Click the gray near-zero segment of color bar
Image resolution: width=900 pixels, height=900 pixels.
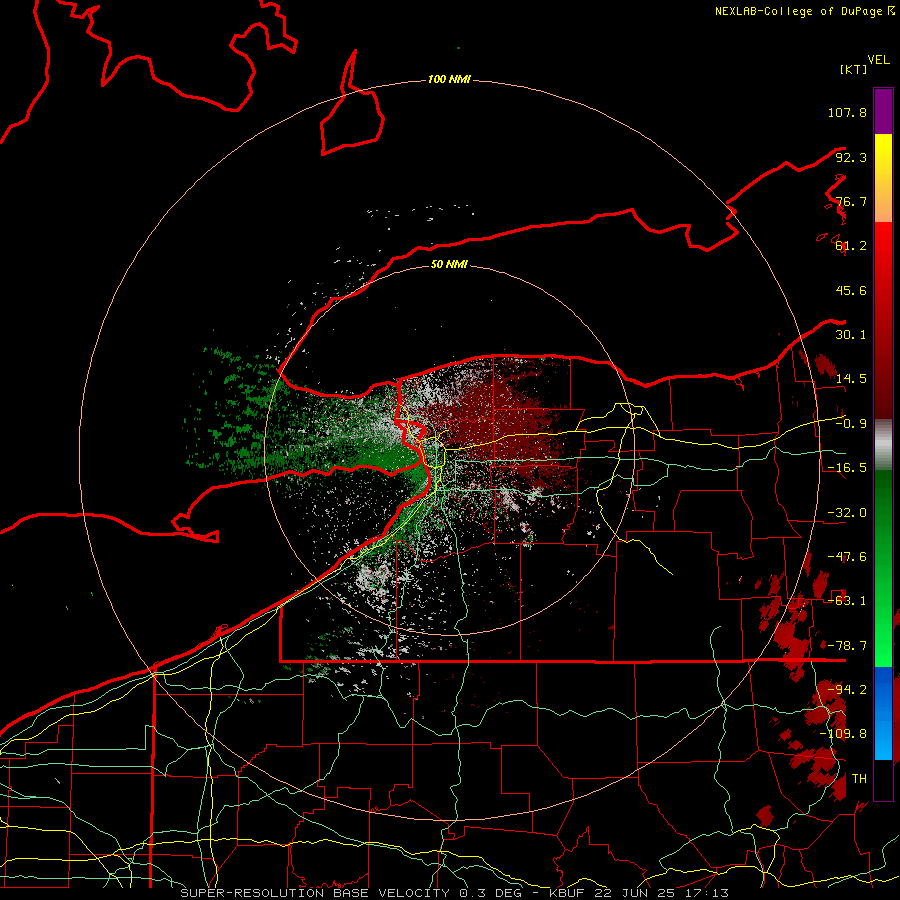pos(883,445)
